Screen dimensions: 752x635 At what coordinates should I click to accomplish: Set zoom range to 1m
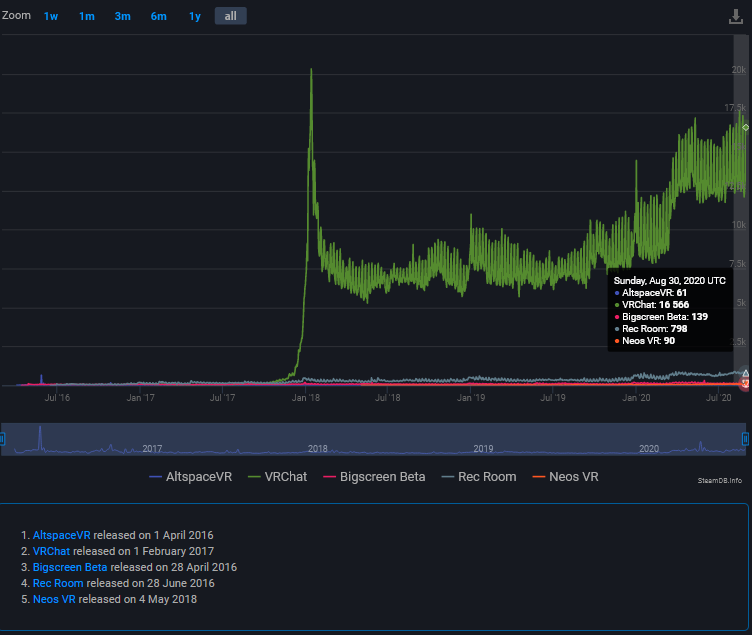pos(87,16)
